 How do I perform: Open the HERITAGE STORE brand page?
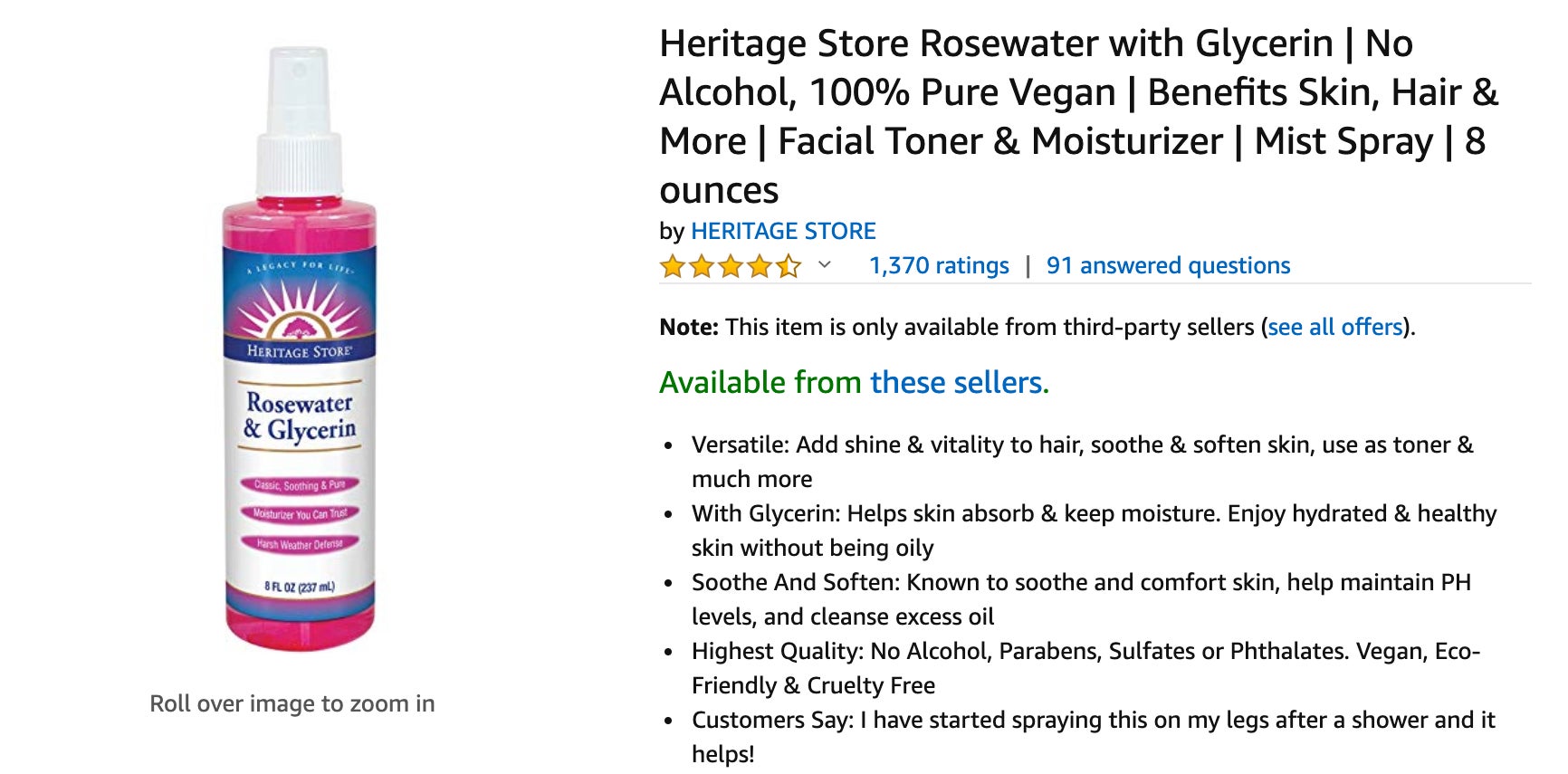(x=784, y=231)
